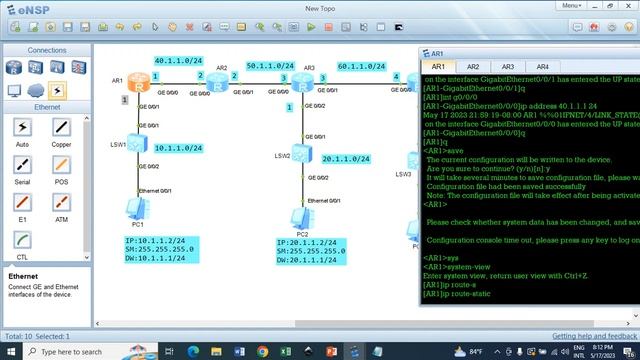Click the 20.1.1.0/24 network label
Screen dimensions: 640x360
coord(346,159)
